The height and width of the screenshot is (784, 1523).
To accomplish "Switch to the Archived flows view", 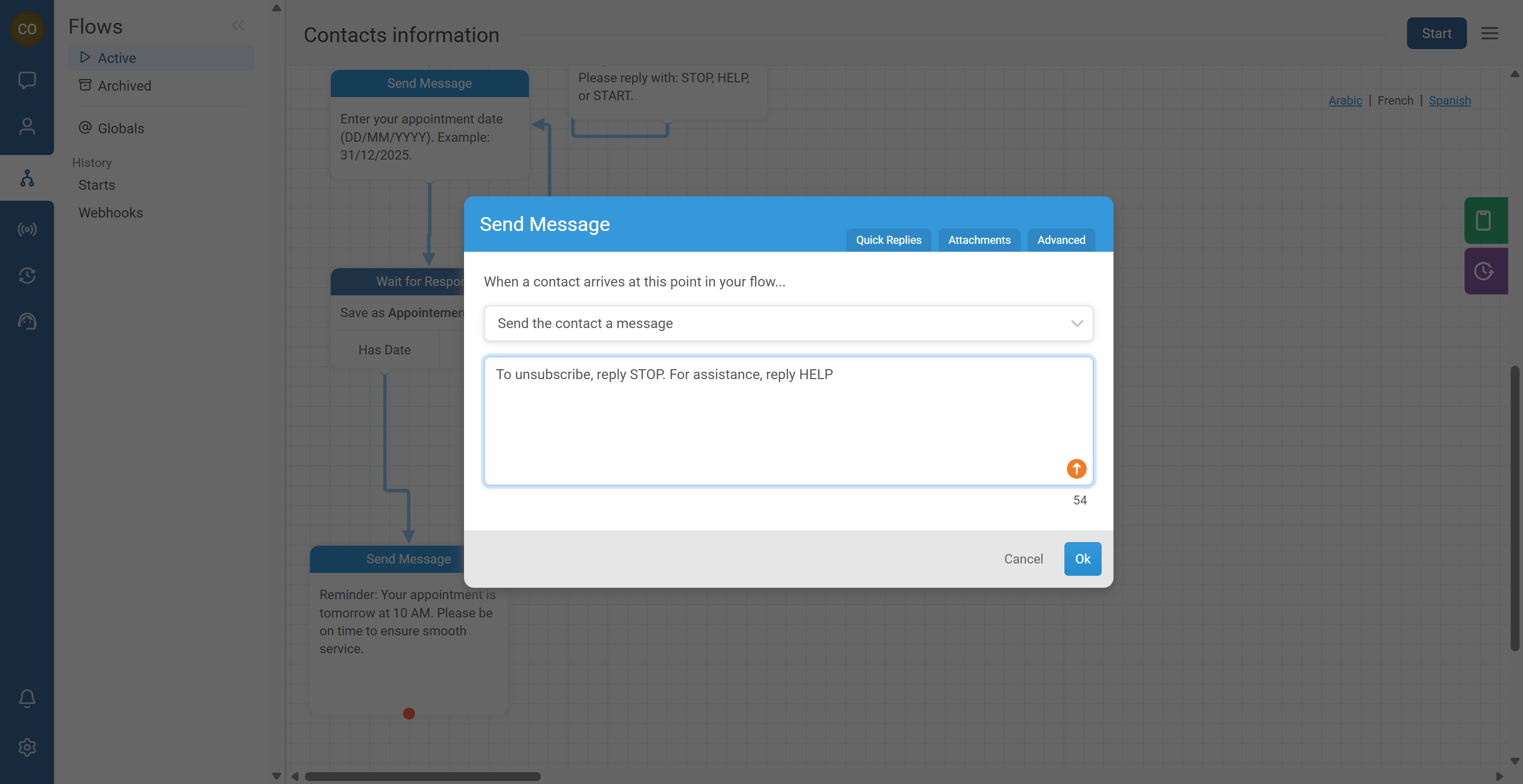I will point(124,86).
